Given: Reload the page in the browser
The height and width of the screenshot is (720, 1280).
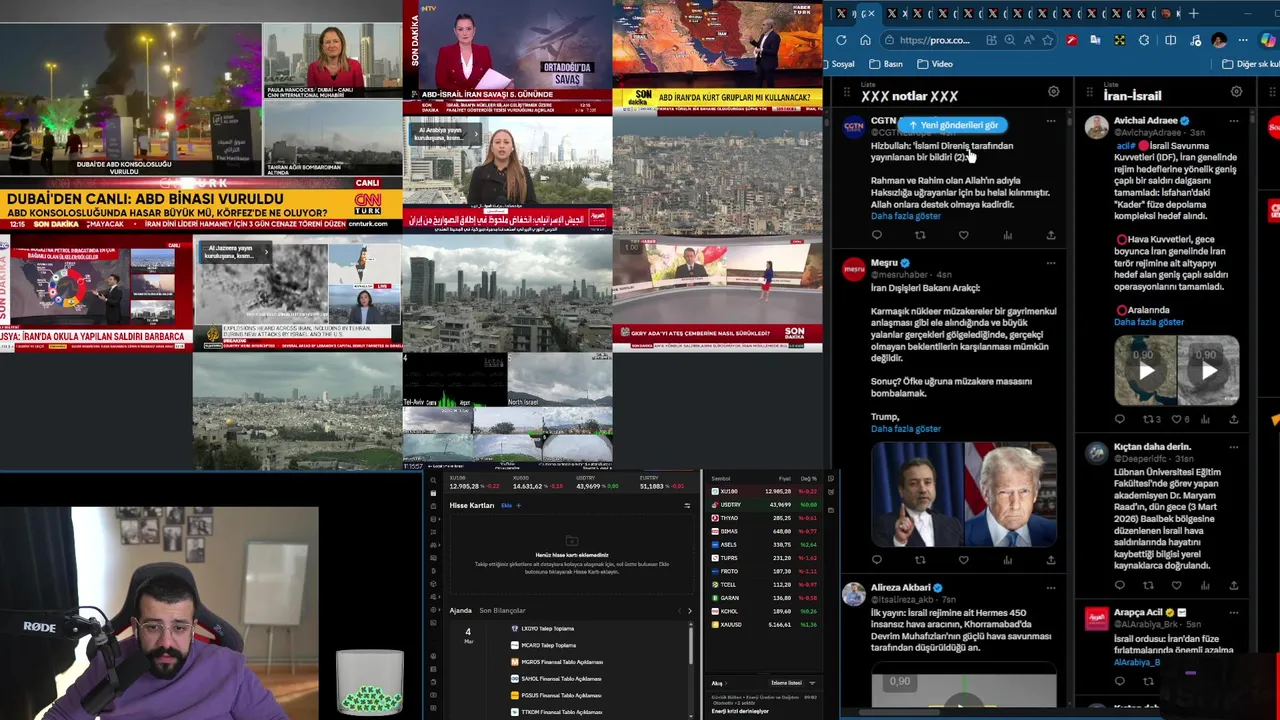Looking at the screenshot, I should click(x=841, y=40).
